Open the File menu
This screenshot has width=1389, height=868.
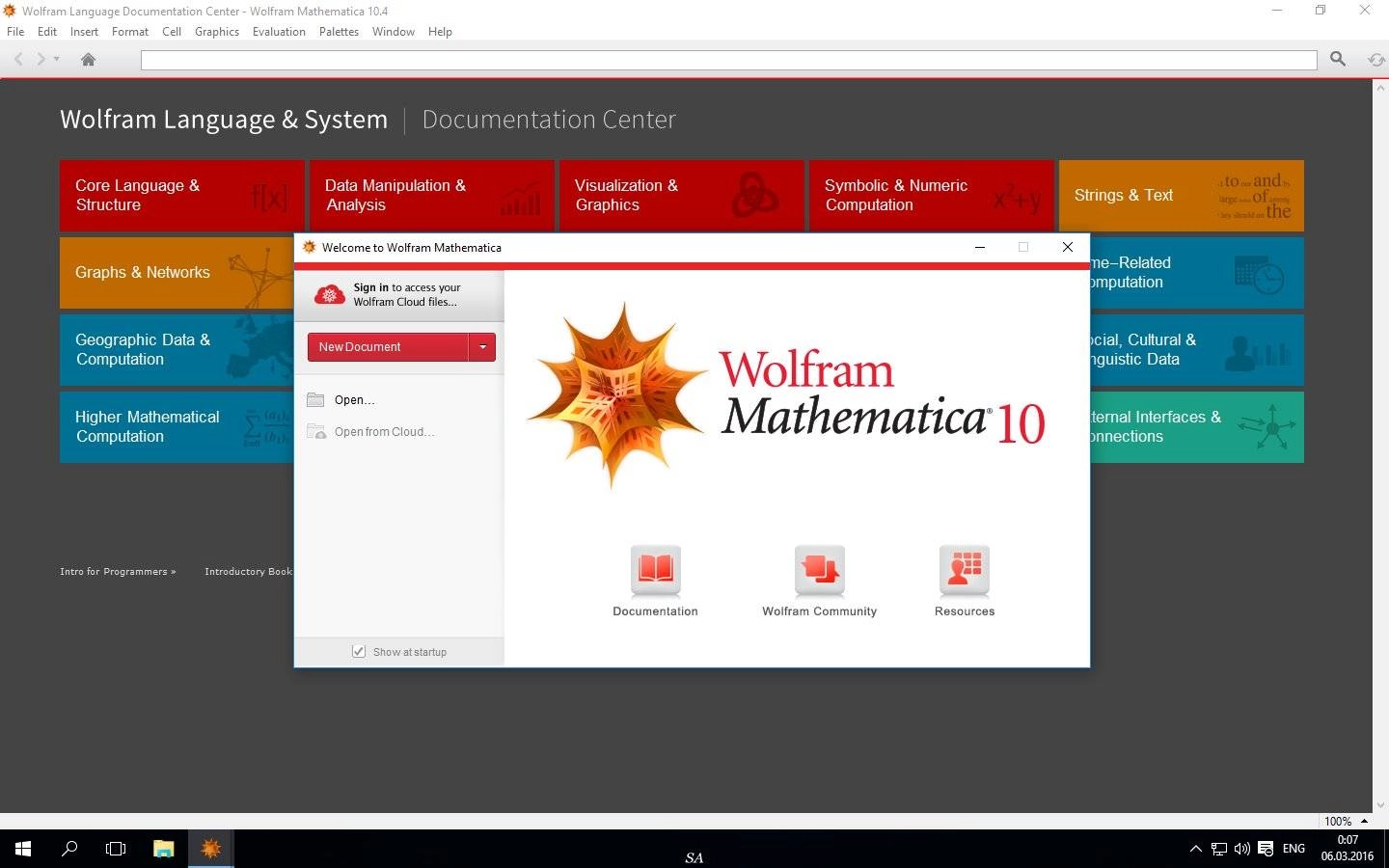(15, 32)
